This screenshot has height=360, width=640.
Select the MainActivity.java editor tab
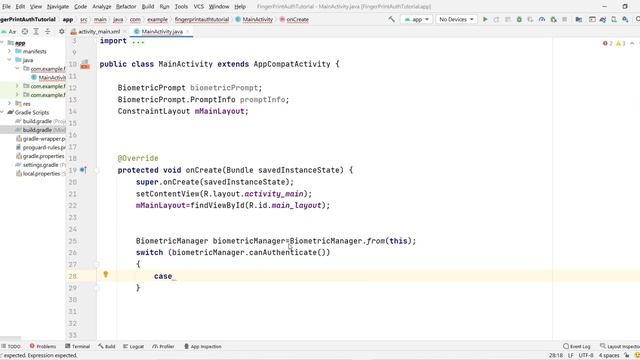162,31
